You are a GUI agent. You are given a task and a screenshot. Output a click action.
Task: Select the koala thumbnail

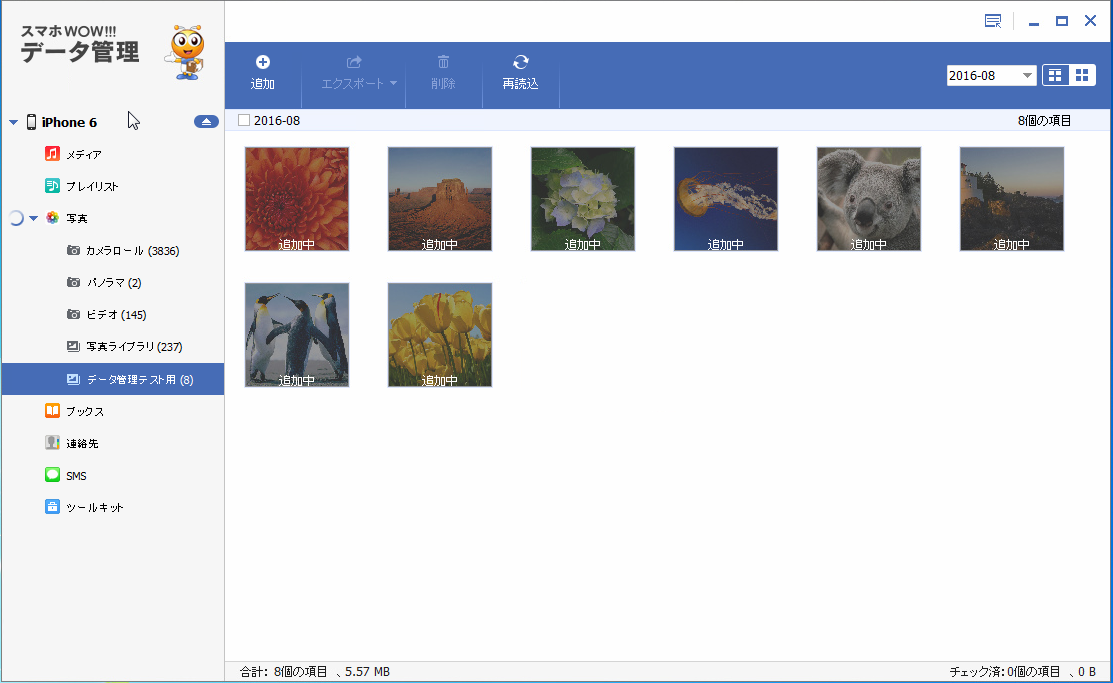tap(869, 199)
